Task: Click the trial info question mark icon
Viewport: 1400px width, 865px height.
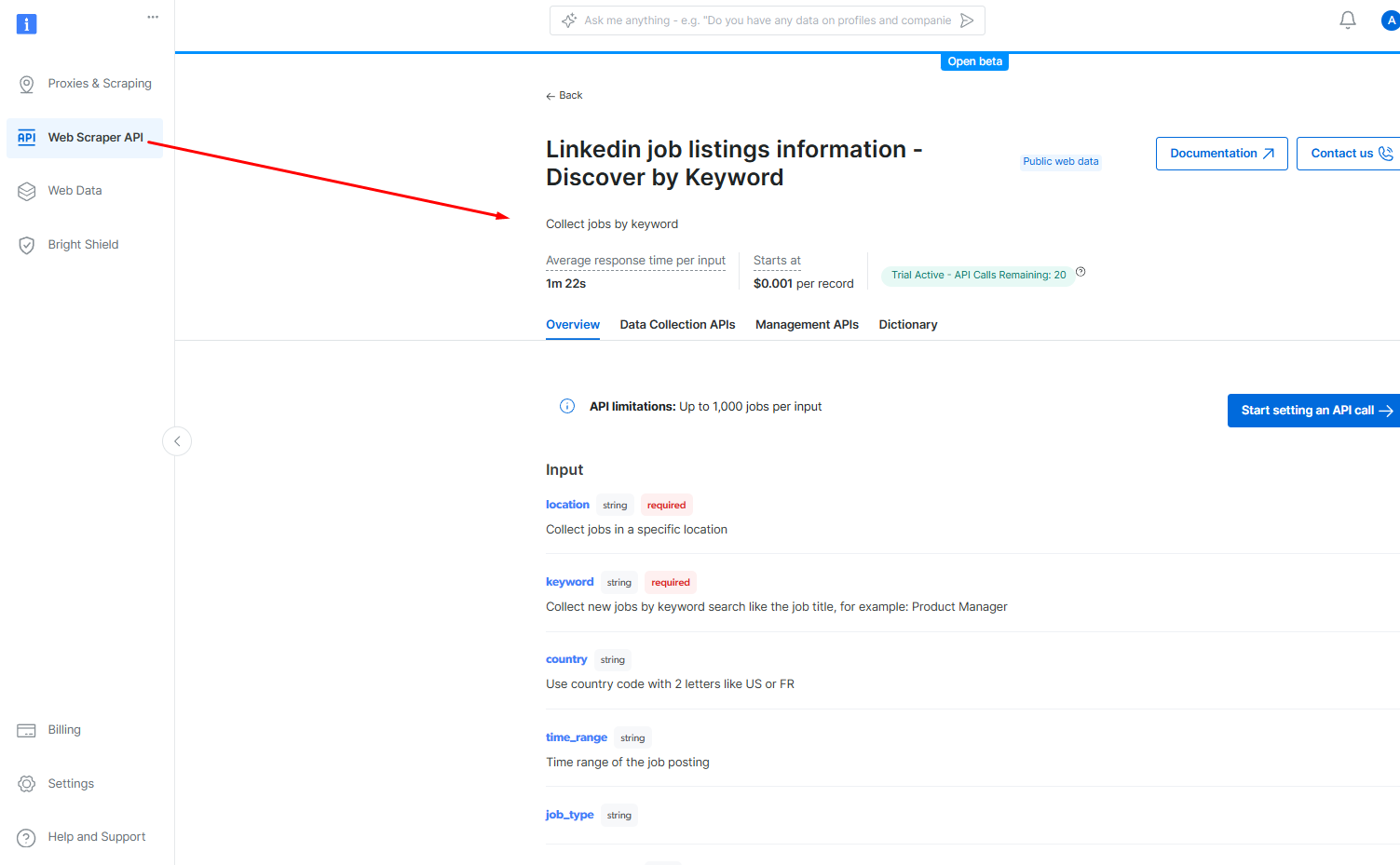Action: (1081, 272)
